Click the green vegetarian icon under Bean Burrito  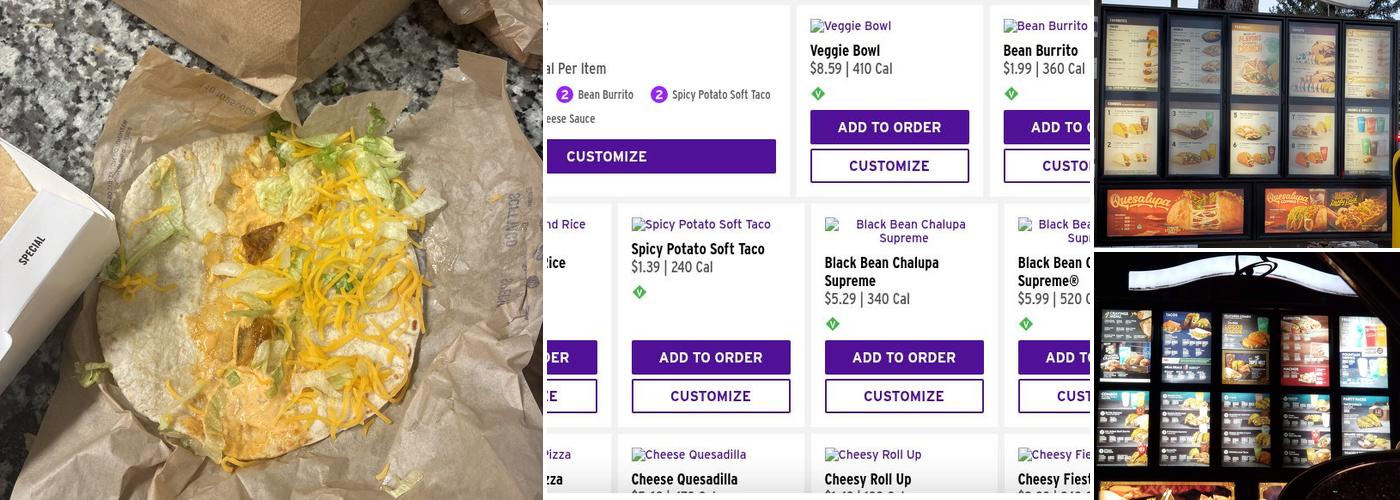point(1011,94)
